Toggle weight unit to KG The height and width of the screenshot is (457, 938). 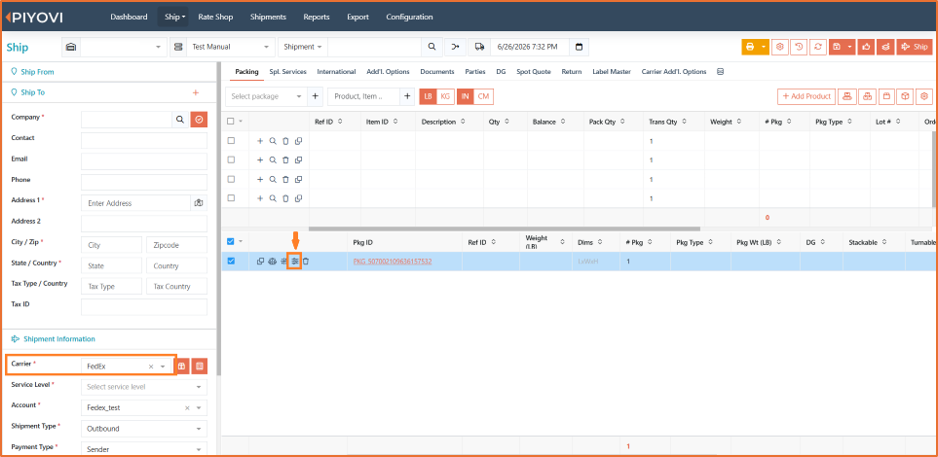444,96
